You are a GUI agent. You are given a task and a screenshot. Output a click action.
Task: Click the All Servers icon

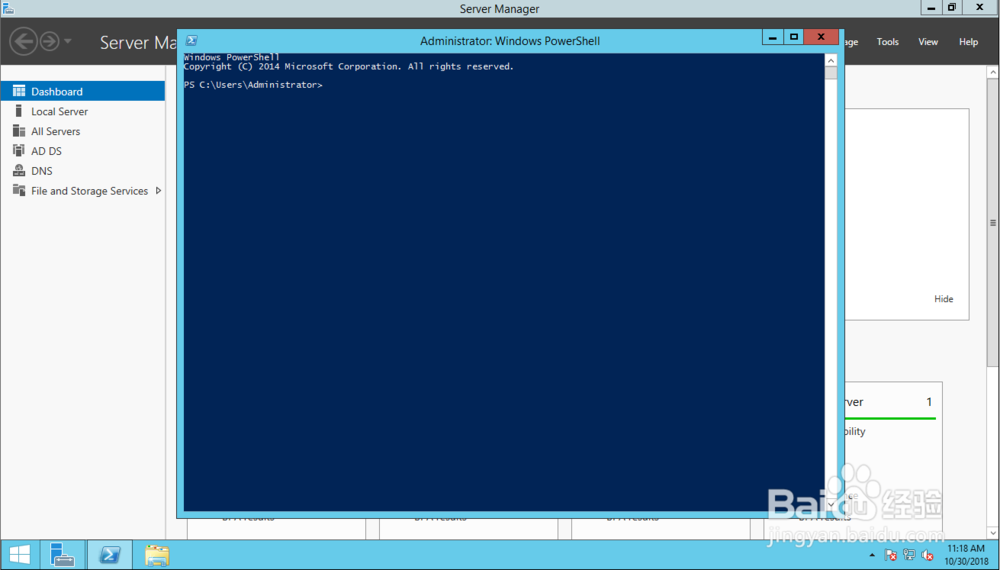coord(19,131)
